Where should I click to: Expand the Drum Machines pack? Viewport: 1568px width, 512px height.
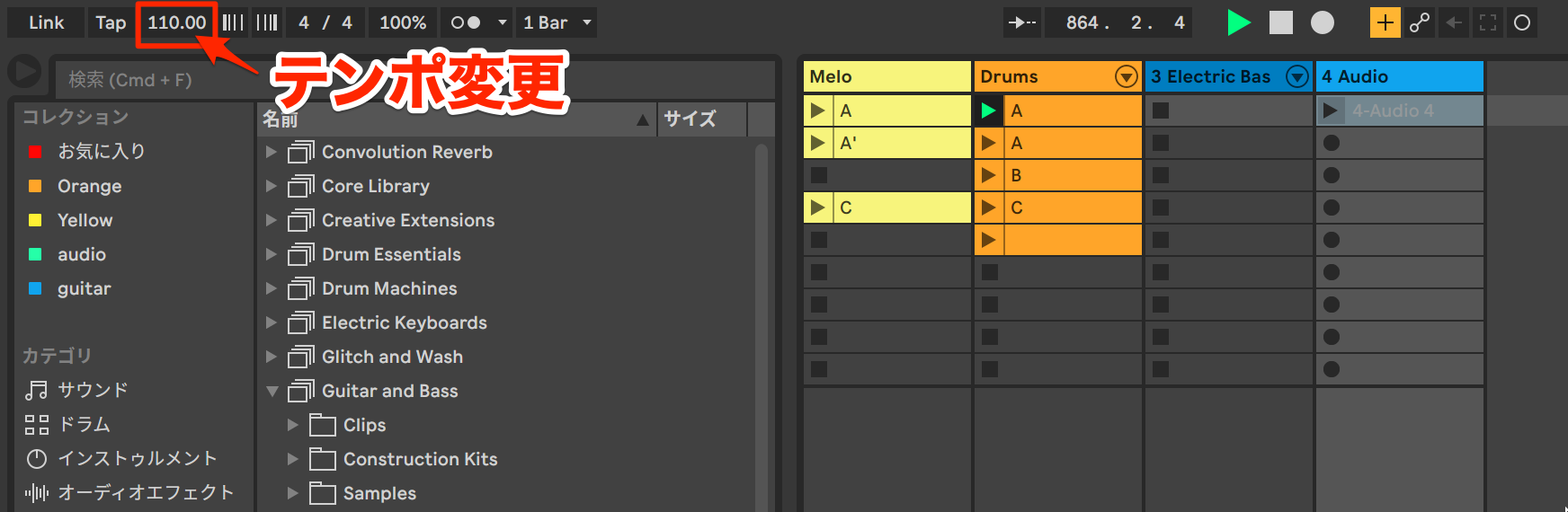[271, 288]
